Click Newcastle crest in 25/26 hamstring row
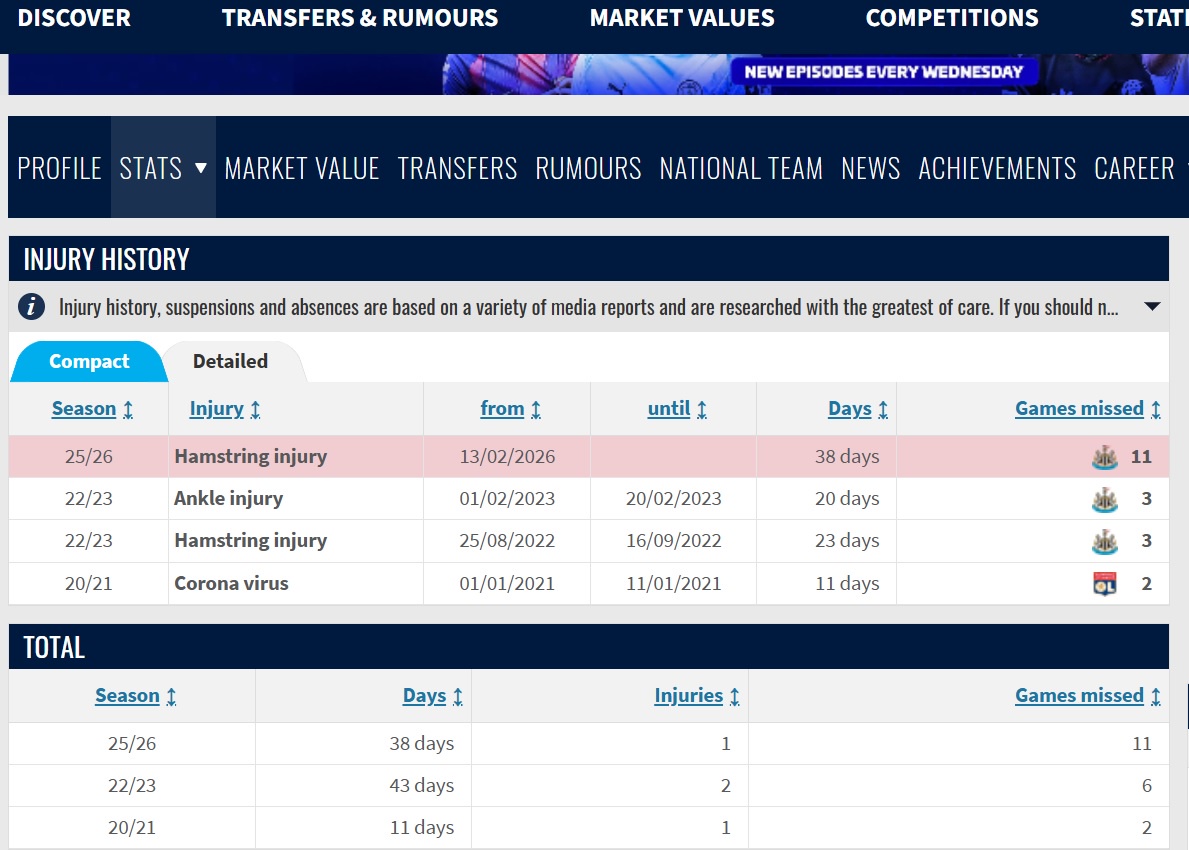Screen dimensions: 1189x850 pyautogui.click(x=1104, y=457)
